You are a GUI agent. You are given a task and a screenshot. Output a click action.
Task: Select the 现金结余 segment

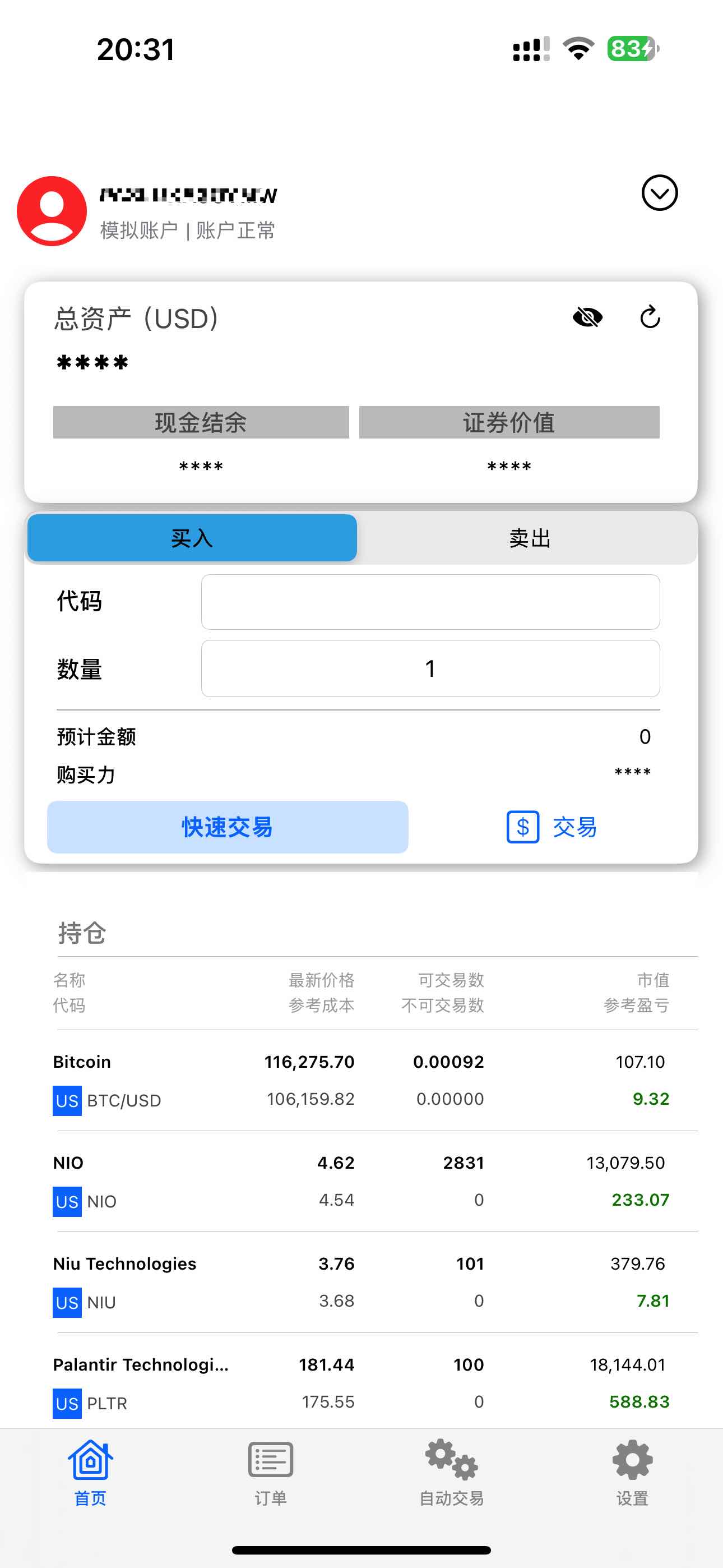click(x=201, y=422)
